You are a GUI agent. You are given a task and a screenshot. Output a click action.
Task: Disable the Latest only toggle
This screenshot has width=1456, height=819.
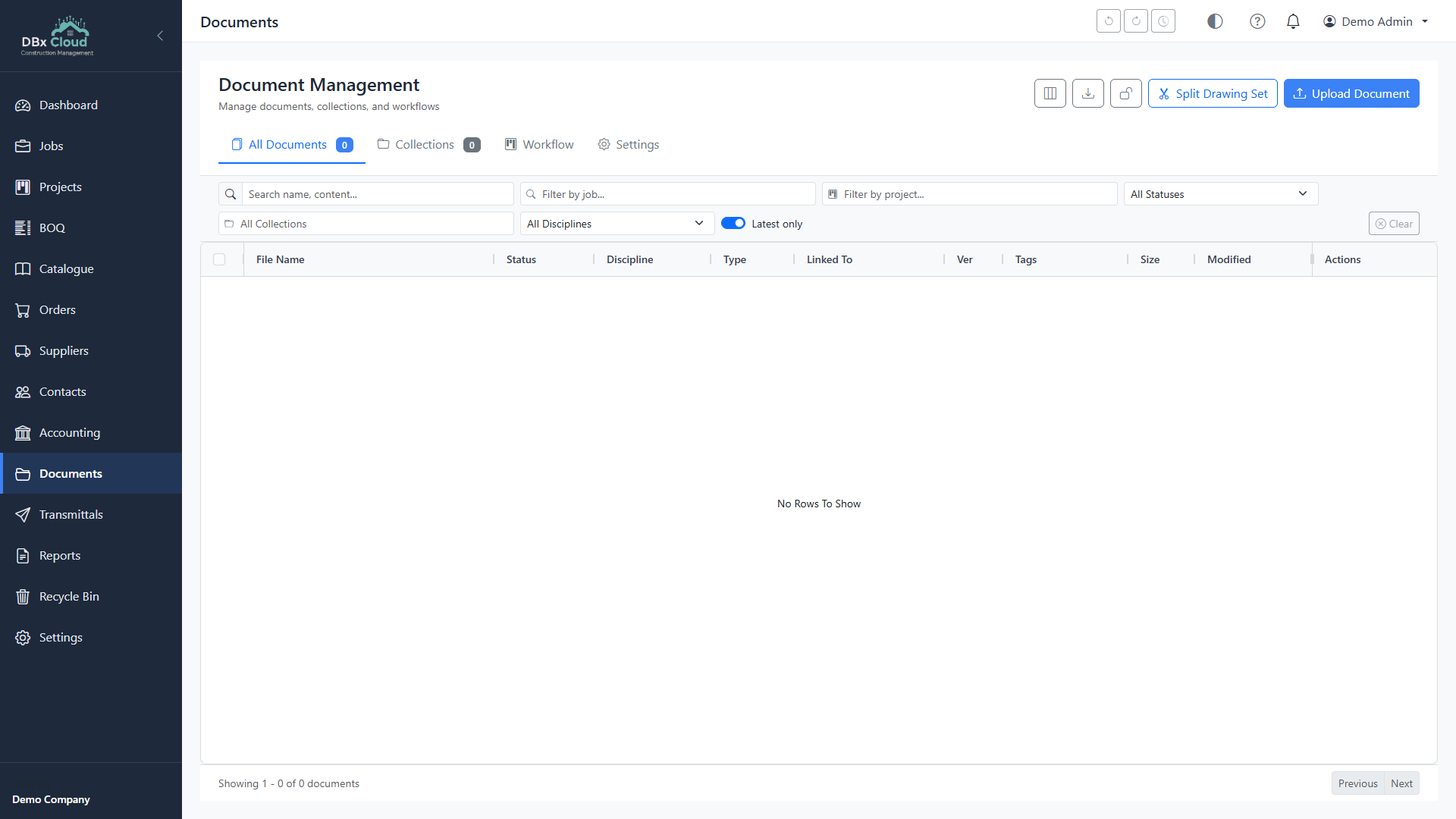point(733,223)
